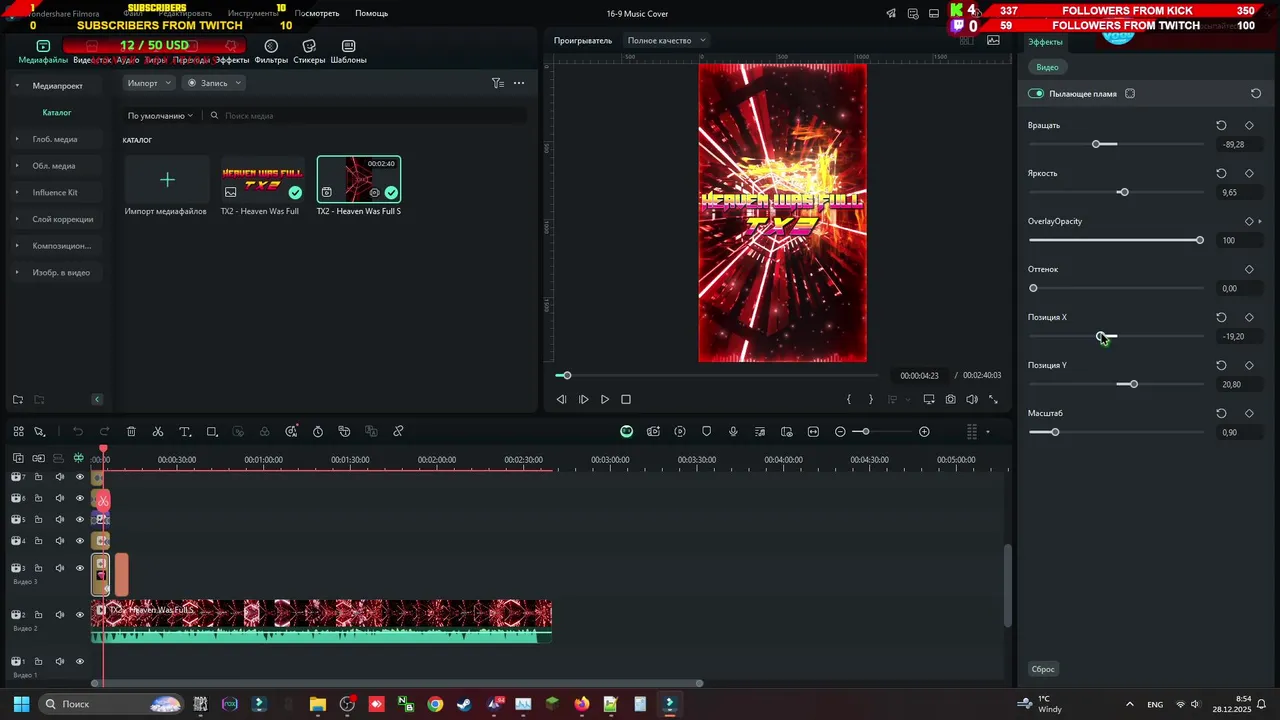Open the По умолчанию sorting dropdown

pos(160,115)
